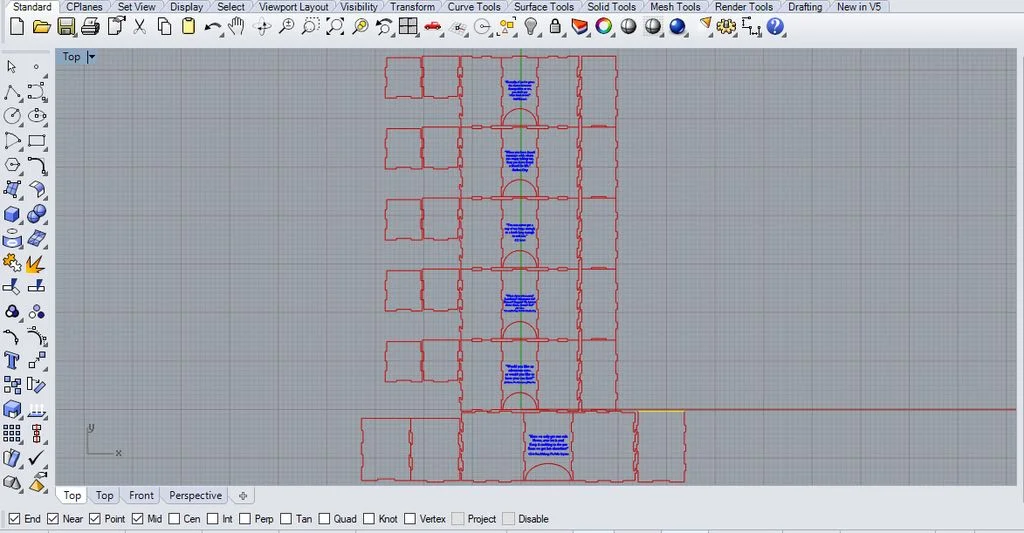
Task: Click the four-viewport layout icon
Action: pyautogui.click(x=409, y=27)
